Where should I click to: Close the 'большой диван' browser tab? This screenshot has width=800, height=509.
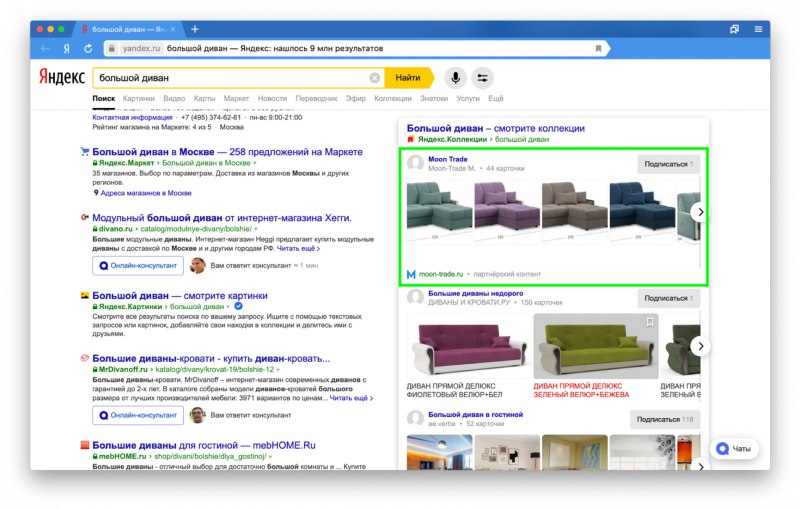tap(173, 29)
